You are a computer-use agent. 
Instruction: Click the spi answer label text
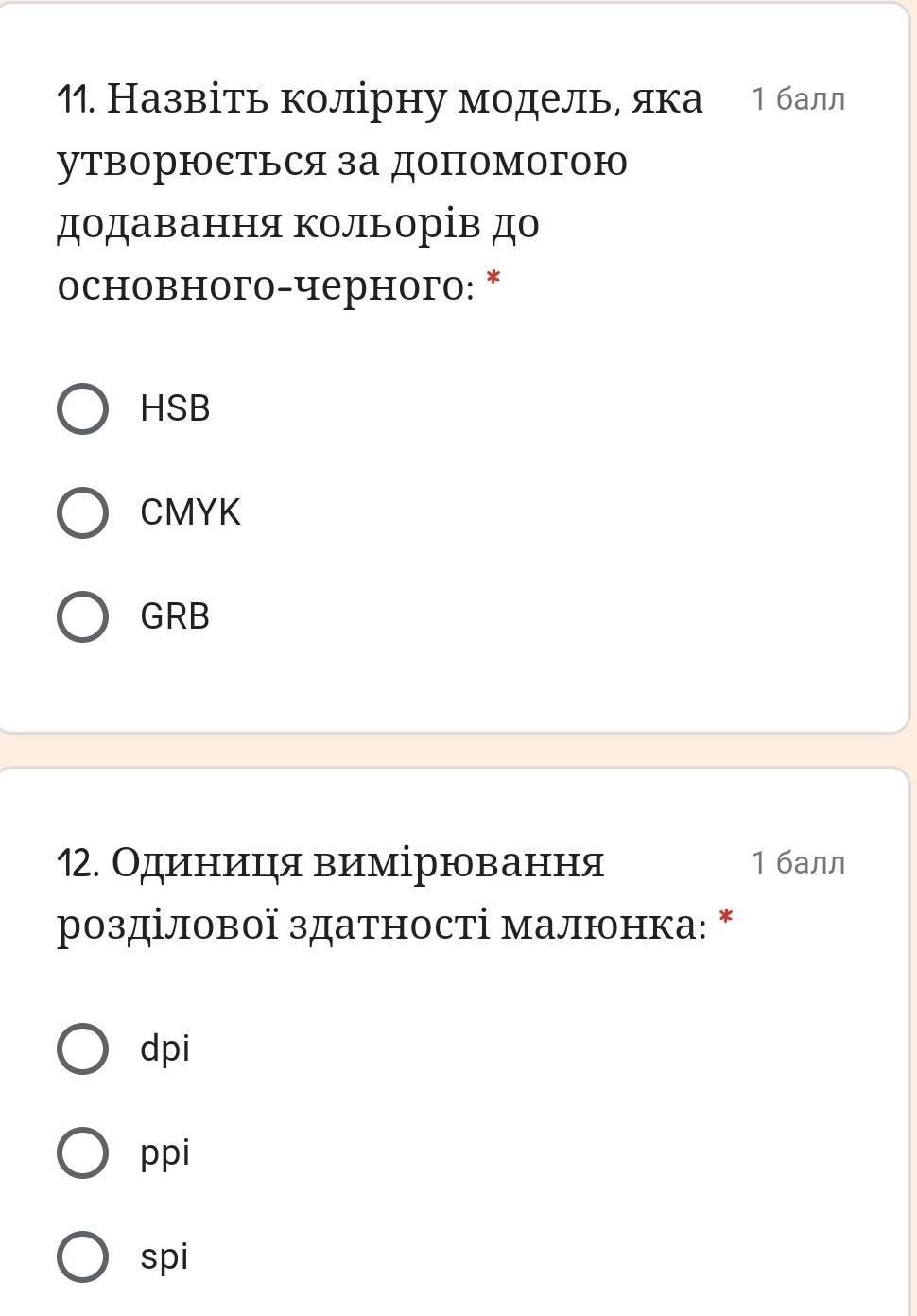point(164,1257)
